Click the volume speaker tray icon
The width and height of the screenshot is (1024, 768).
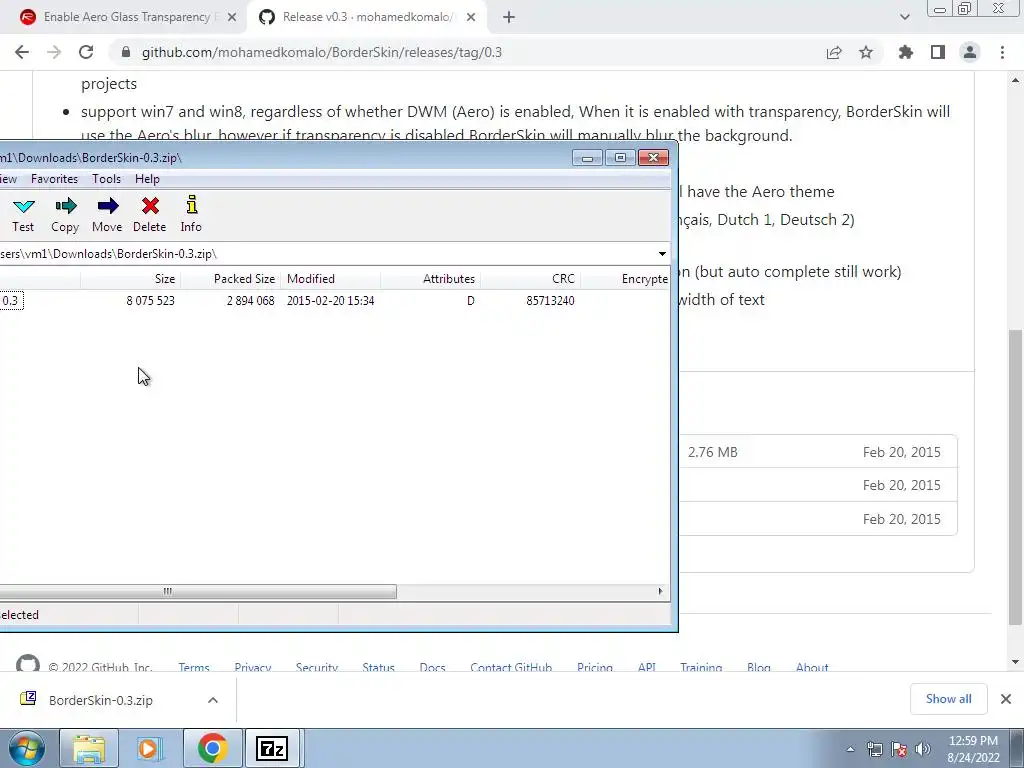click(x=923, y=749)
